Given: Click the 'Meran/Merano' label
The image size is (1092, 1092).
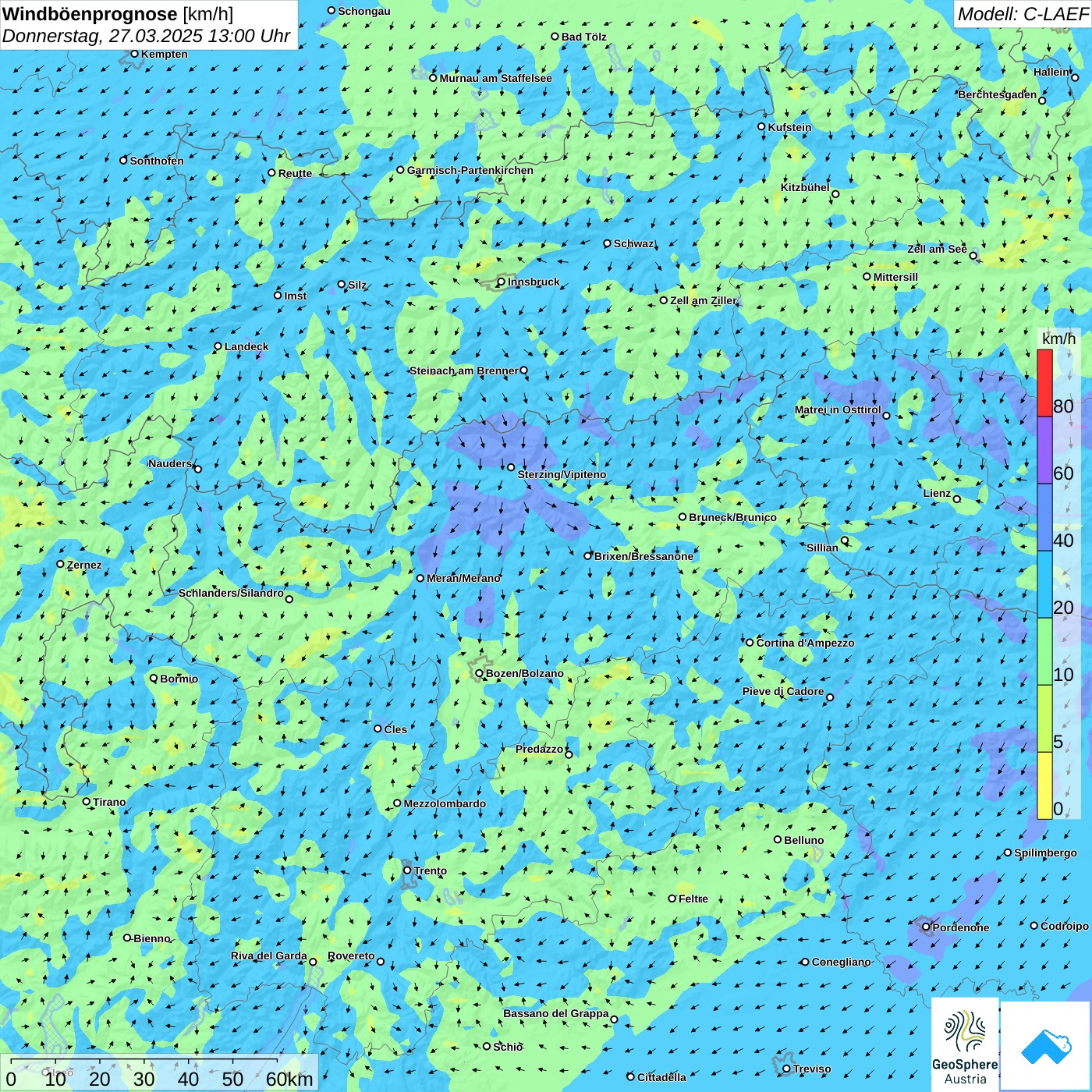Looking at the screenshot, I should point(463,578).
